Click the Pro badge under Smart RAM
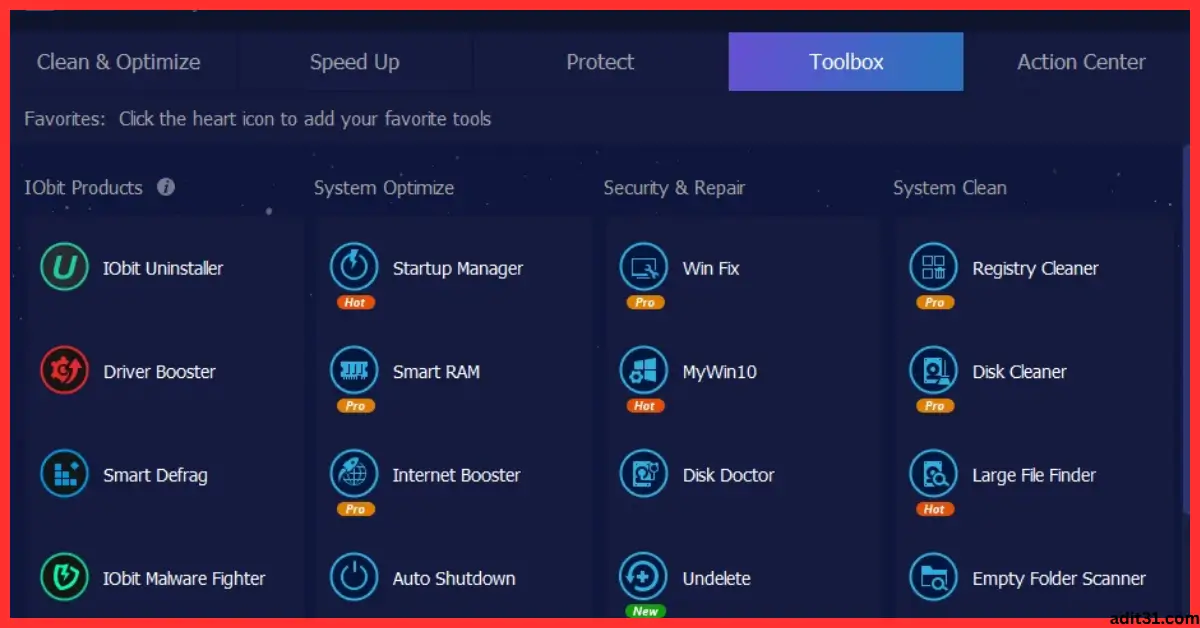The width and height of the screenshot is (1200, 628). (355, 406)
